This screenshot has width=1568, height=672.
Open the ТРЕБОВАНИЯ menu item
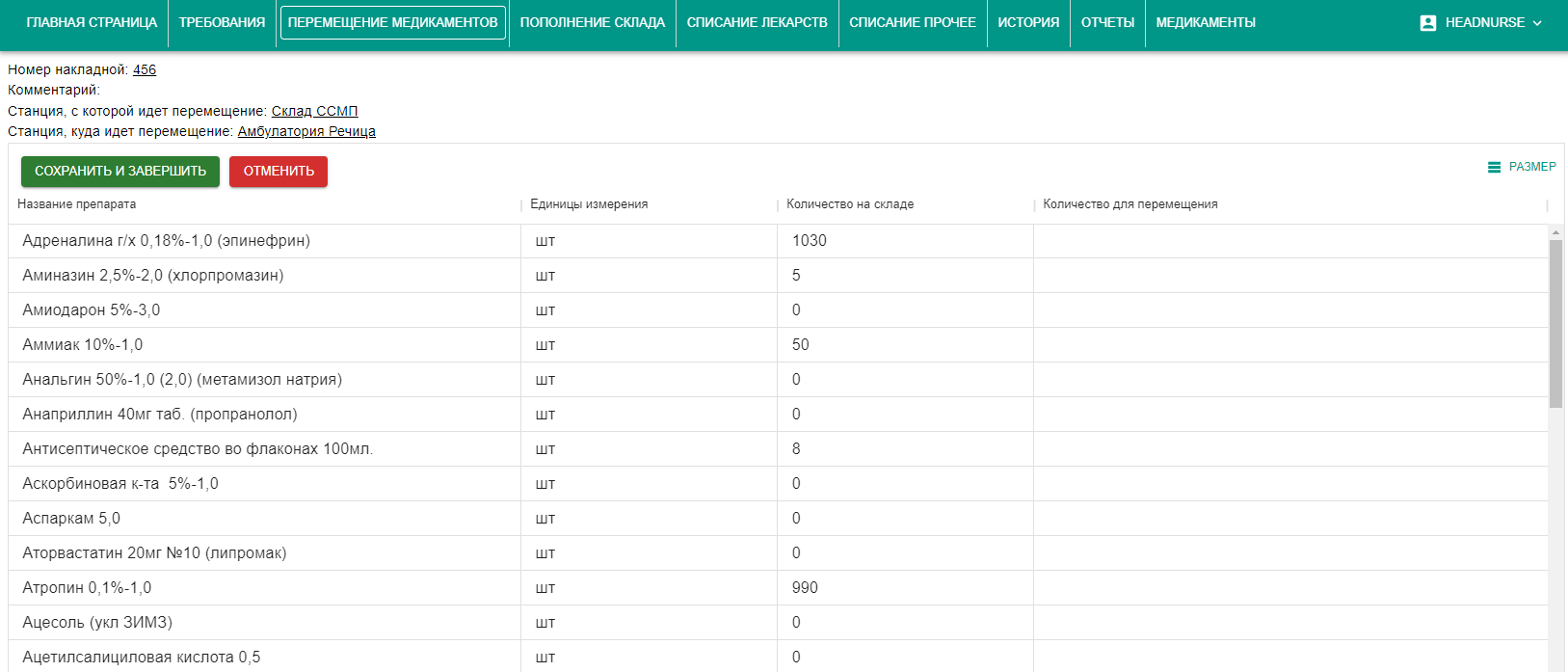click(222, 22)
